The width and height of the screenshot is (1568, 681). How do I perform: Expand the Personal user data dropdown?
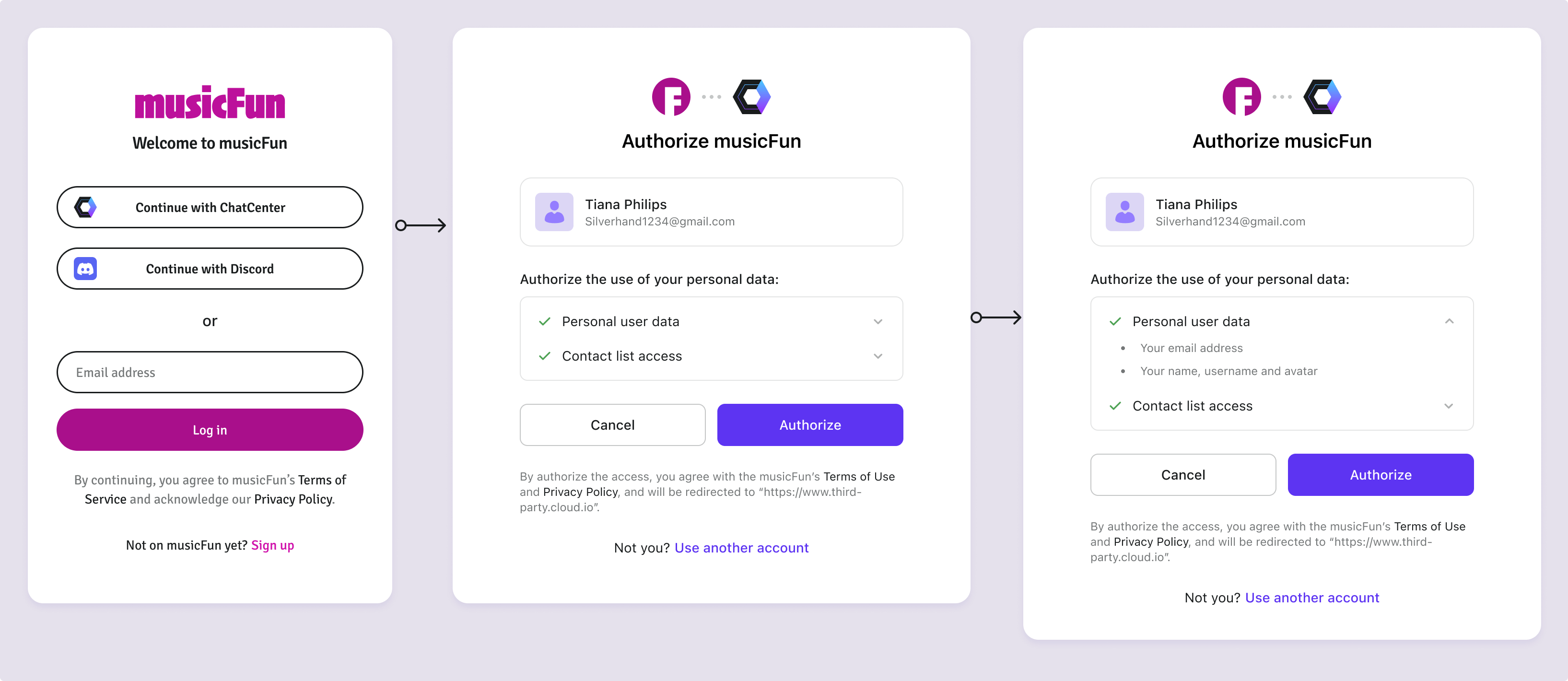(x=878, y=321)
